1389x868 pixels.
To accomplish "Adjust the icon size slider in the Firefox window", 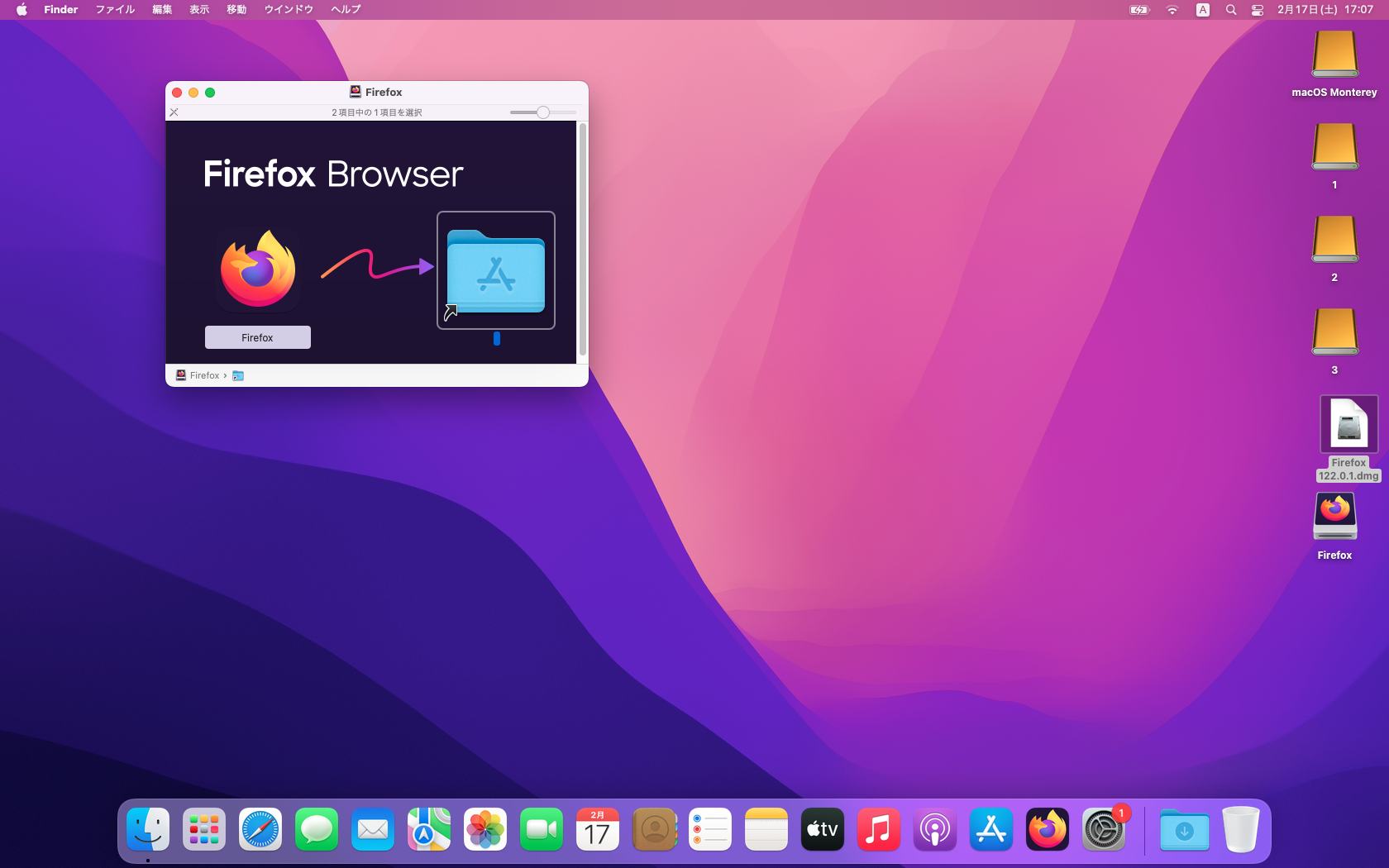I will coord(543,112).
